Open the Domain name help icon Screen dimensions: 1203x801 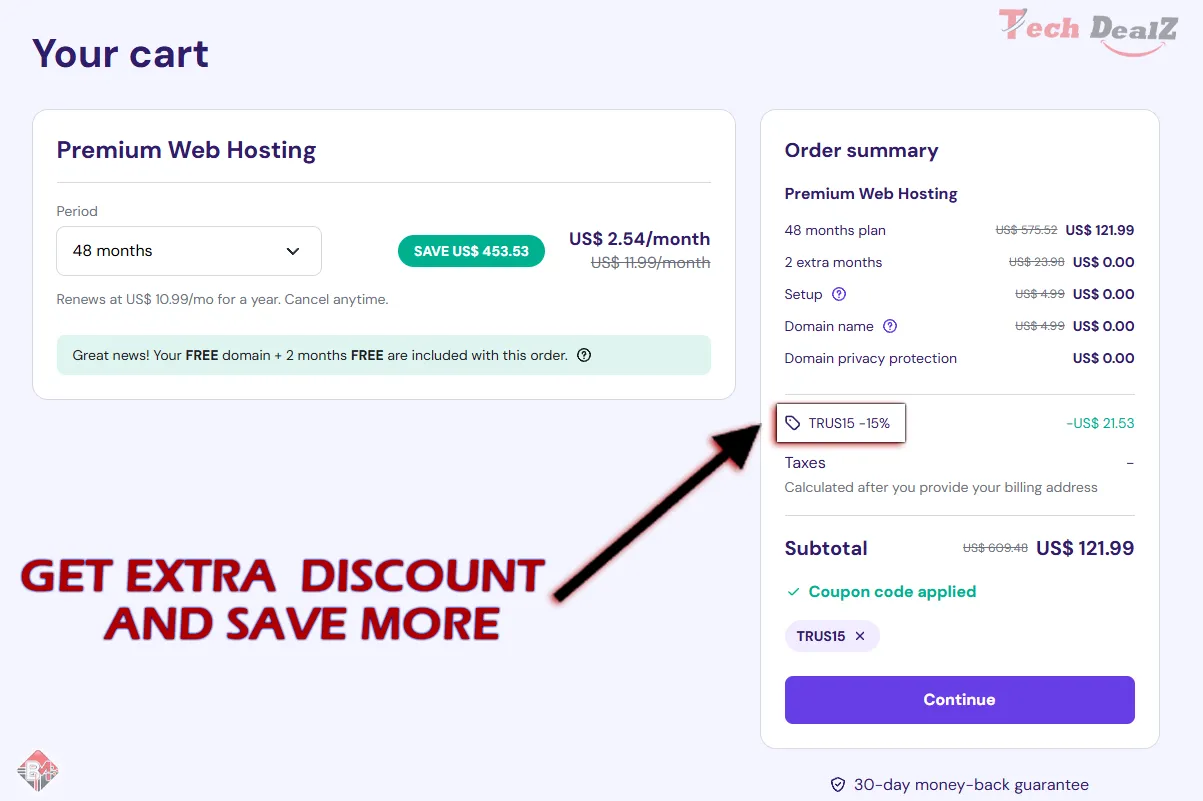click(890, 326)
